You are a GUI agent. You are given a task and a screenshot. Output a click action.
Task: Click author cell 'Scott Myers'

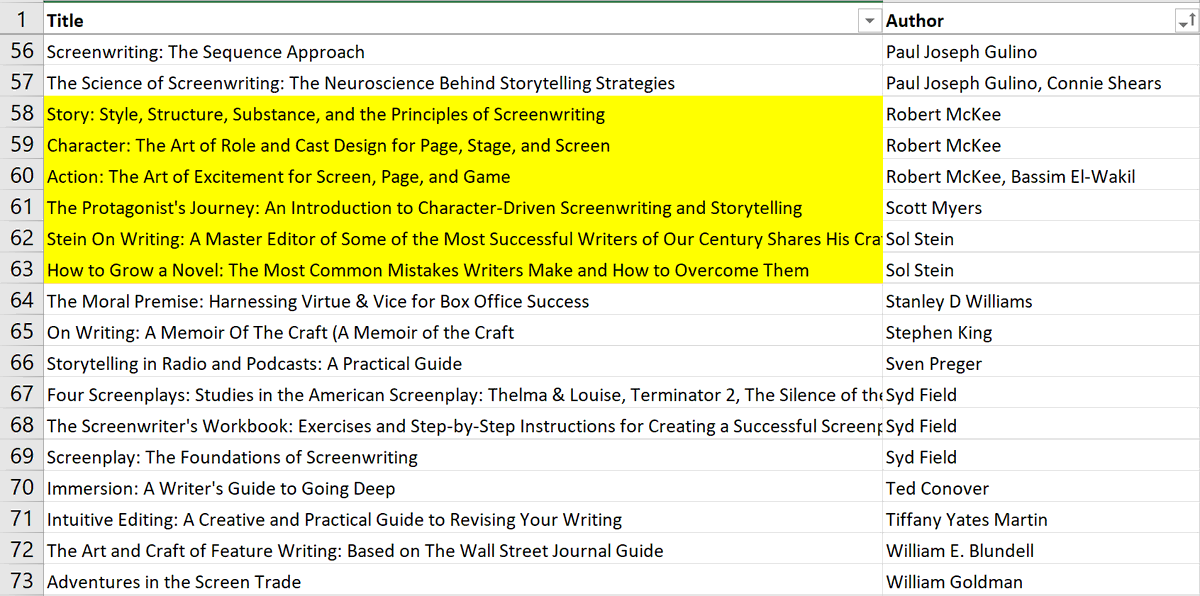coord(1041,208)
